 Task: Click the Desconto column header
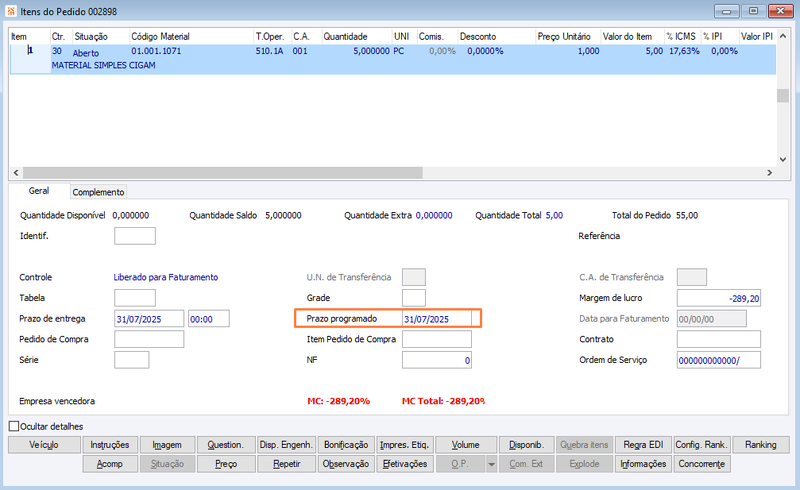495,36
